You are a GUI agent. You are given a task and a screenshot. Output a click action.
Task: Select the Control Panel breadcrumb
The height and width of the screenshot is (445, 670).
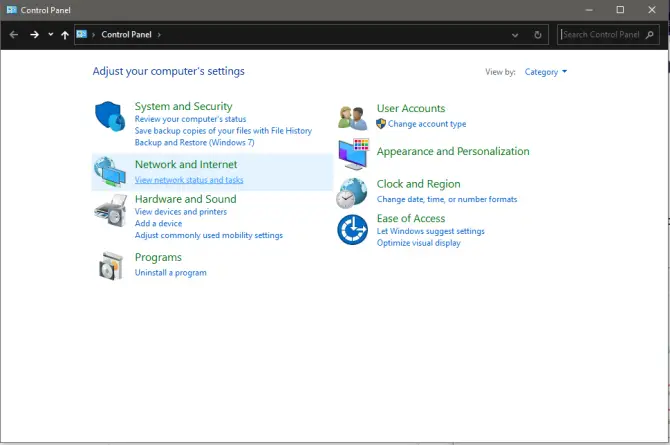(126, 35)
